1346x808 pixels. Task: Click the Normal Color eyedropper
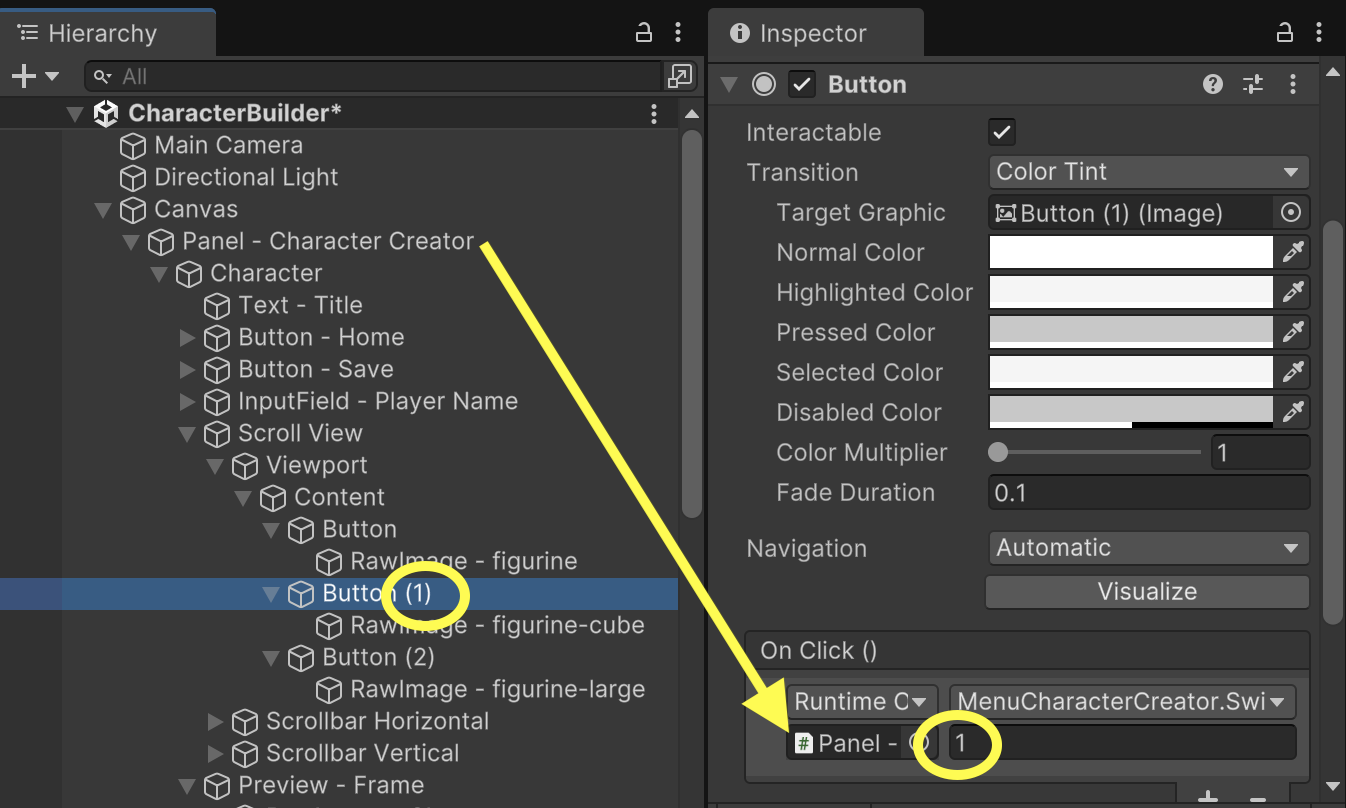tap(1293, 252)
